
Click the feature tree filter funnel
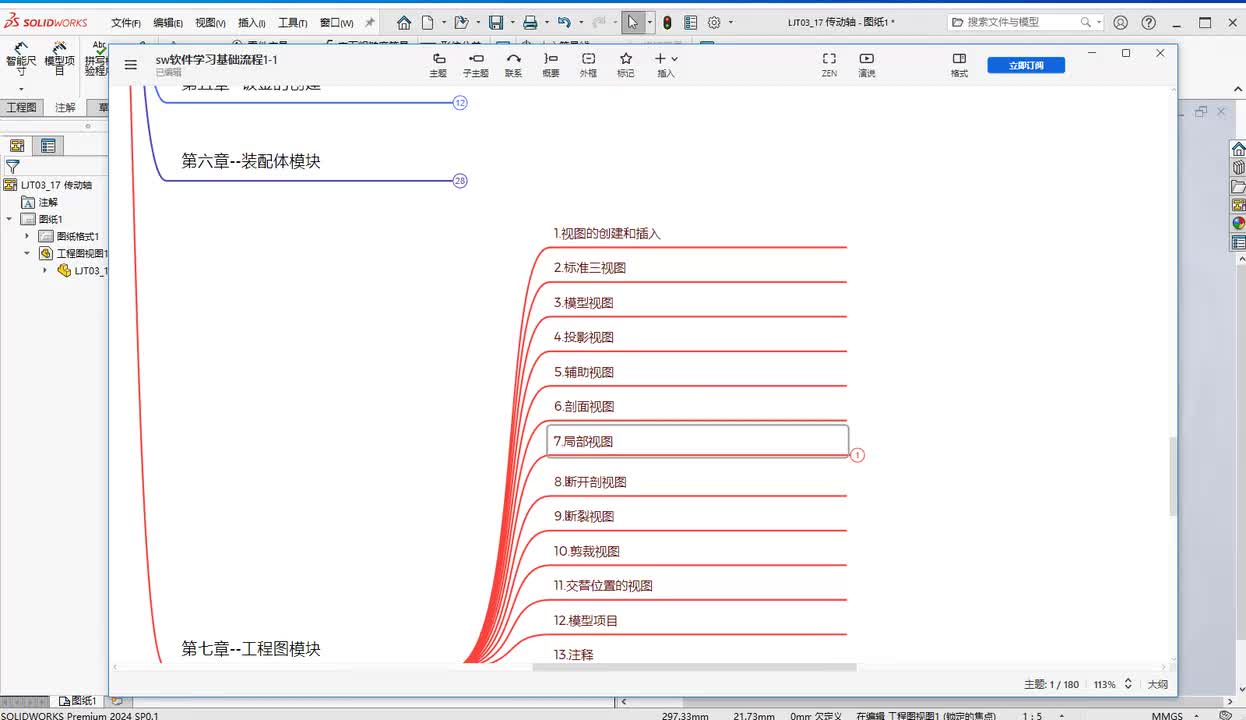tap(13, 167)
